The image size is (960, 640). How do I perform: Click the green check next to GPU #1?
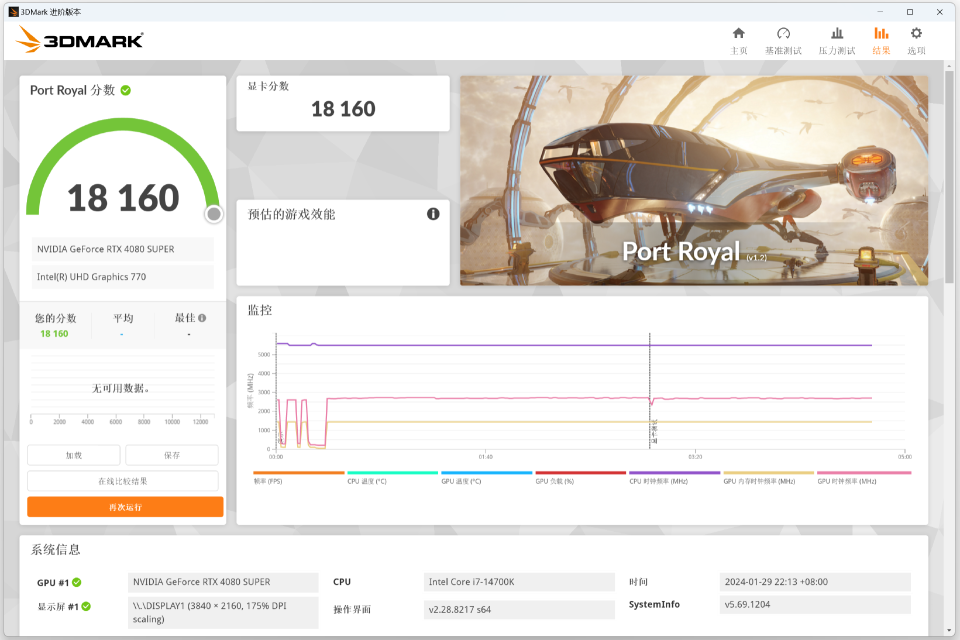pos(77,582)
